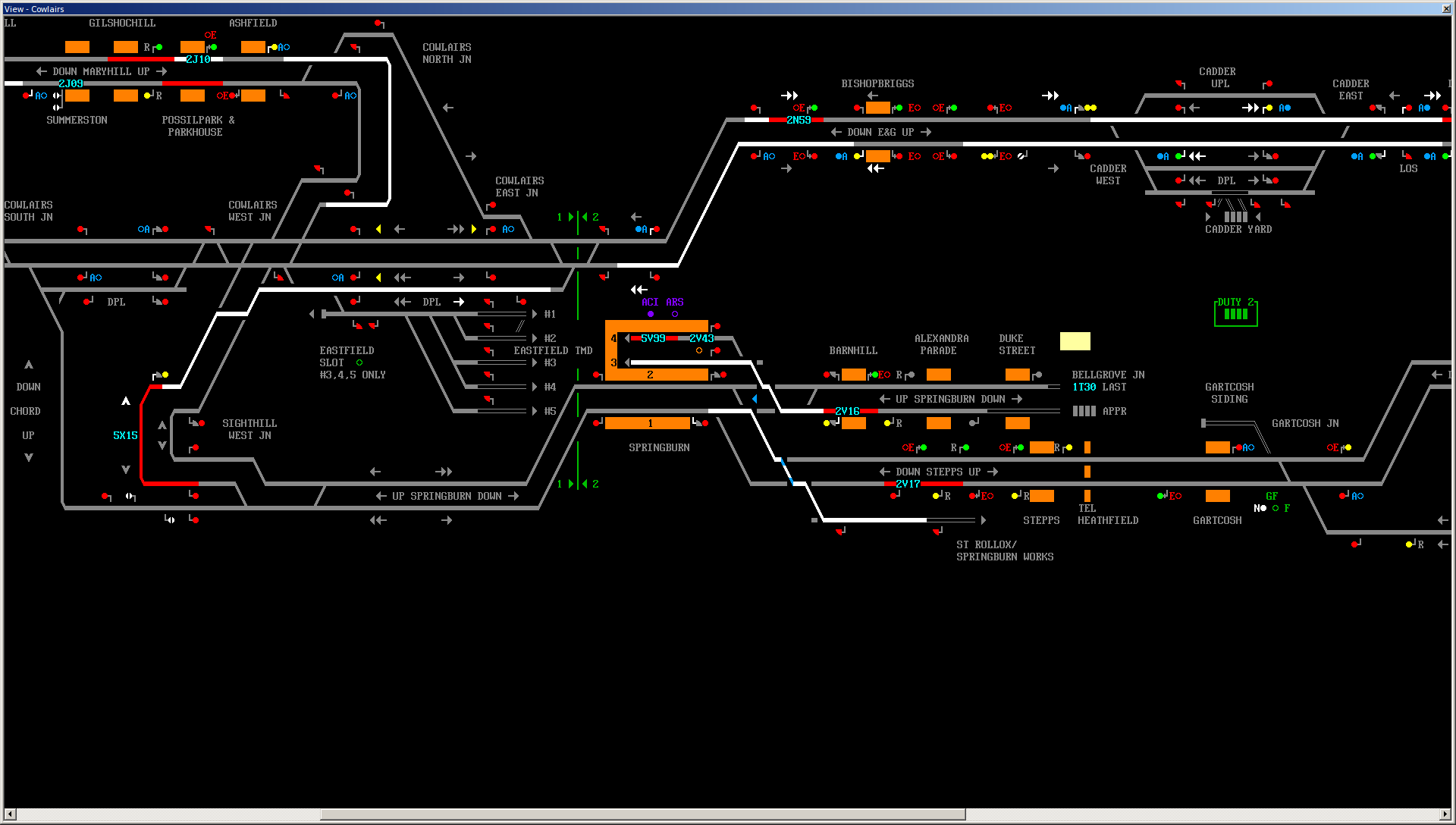Click the UP chord down-arrow marker
Screen dimensions: 1456x825
tap(29, 457)
